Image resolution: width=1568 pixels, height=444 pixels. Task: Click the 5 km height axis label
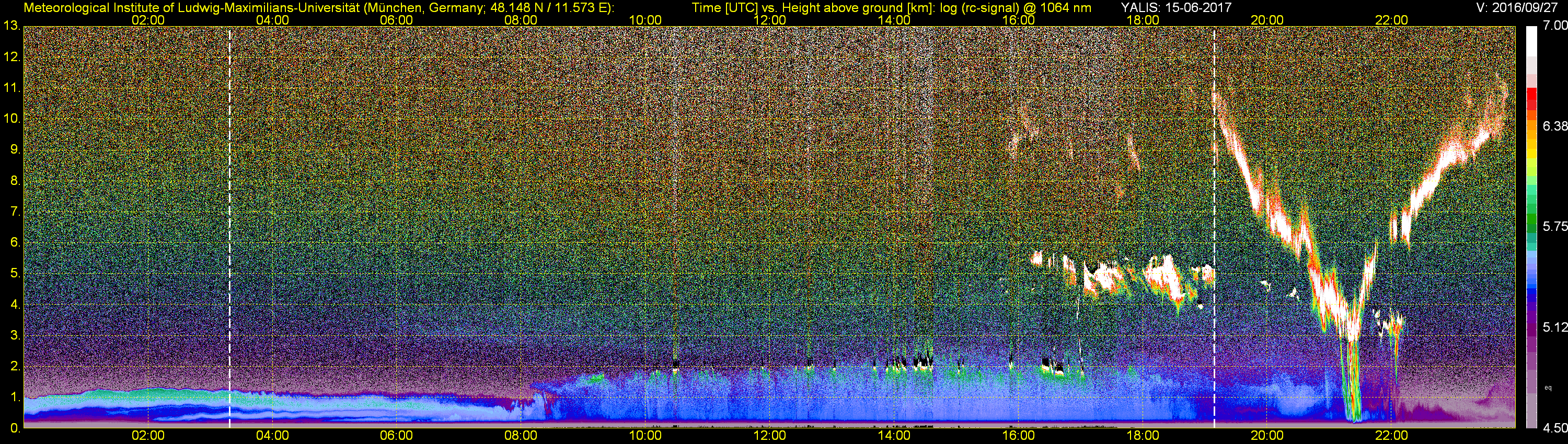(15, 274)
